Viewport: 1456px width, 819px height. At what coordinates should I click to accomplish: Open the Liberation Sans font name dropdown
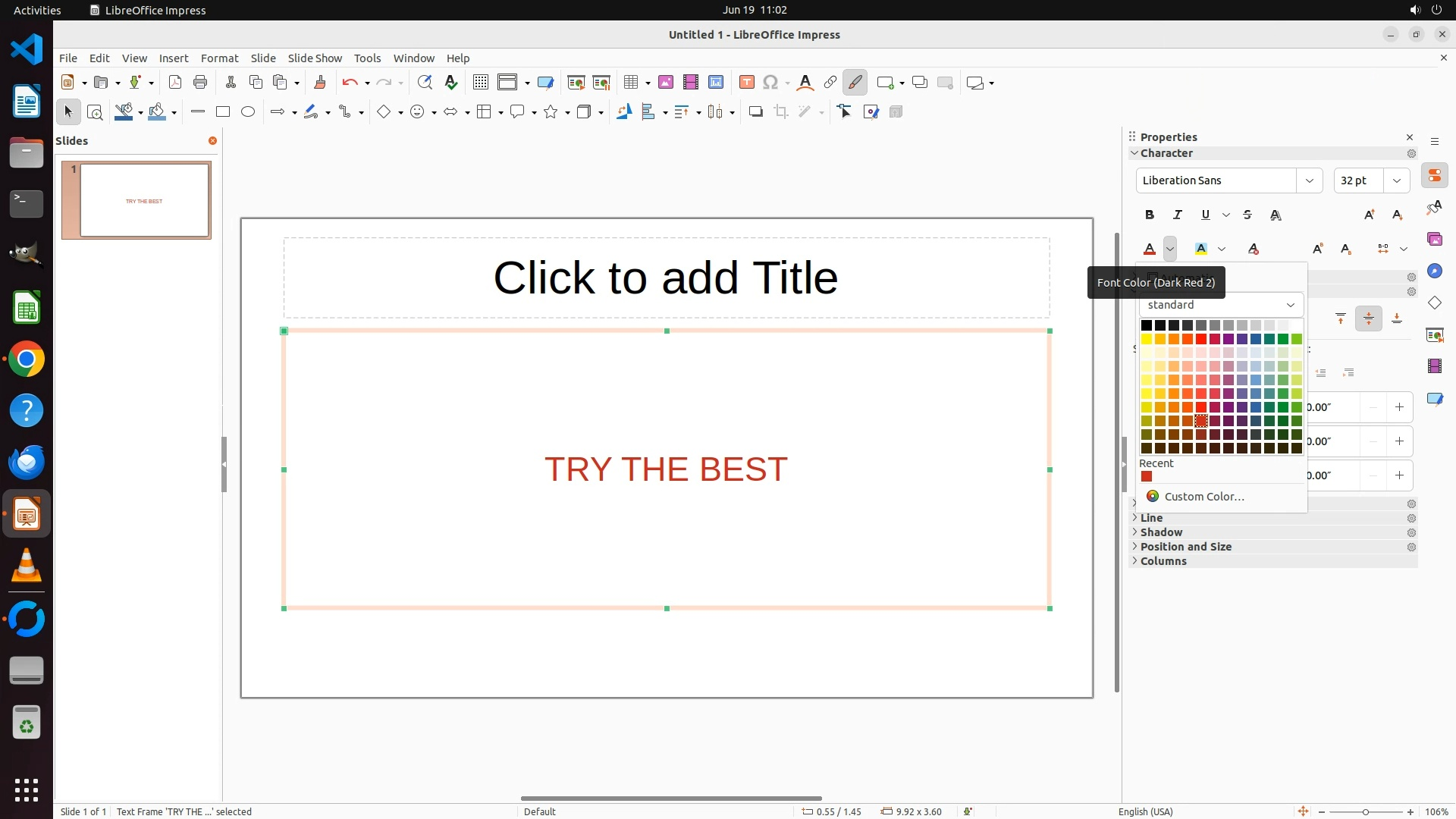1309,180
